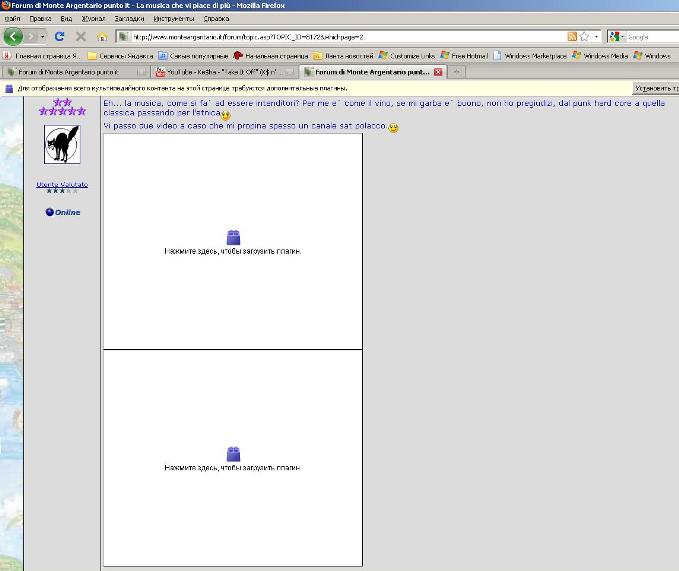Click the Utente Valutato link
679x571 pixels.
[62, 184]
